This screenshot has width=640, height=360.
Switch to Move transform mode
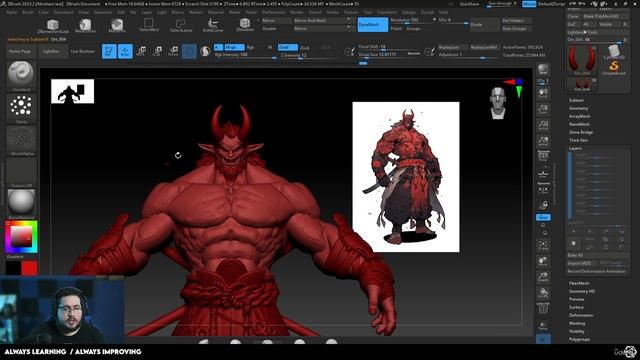point(141,51)
